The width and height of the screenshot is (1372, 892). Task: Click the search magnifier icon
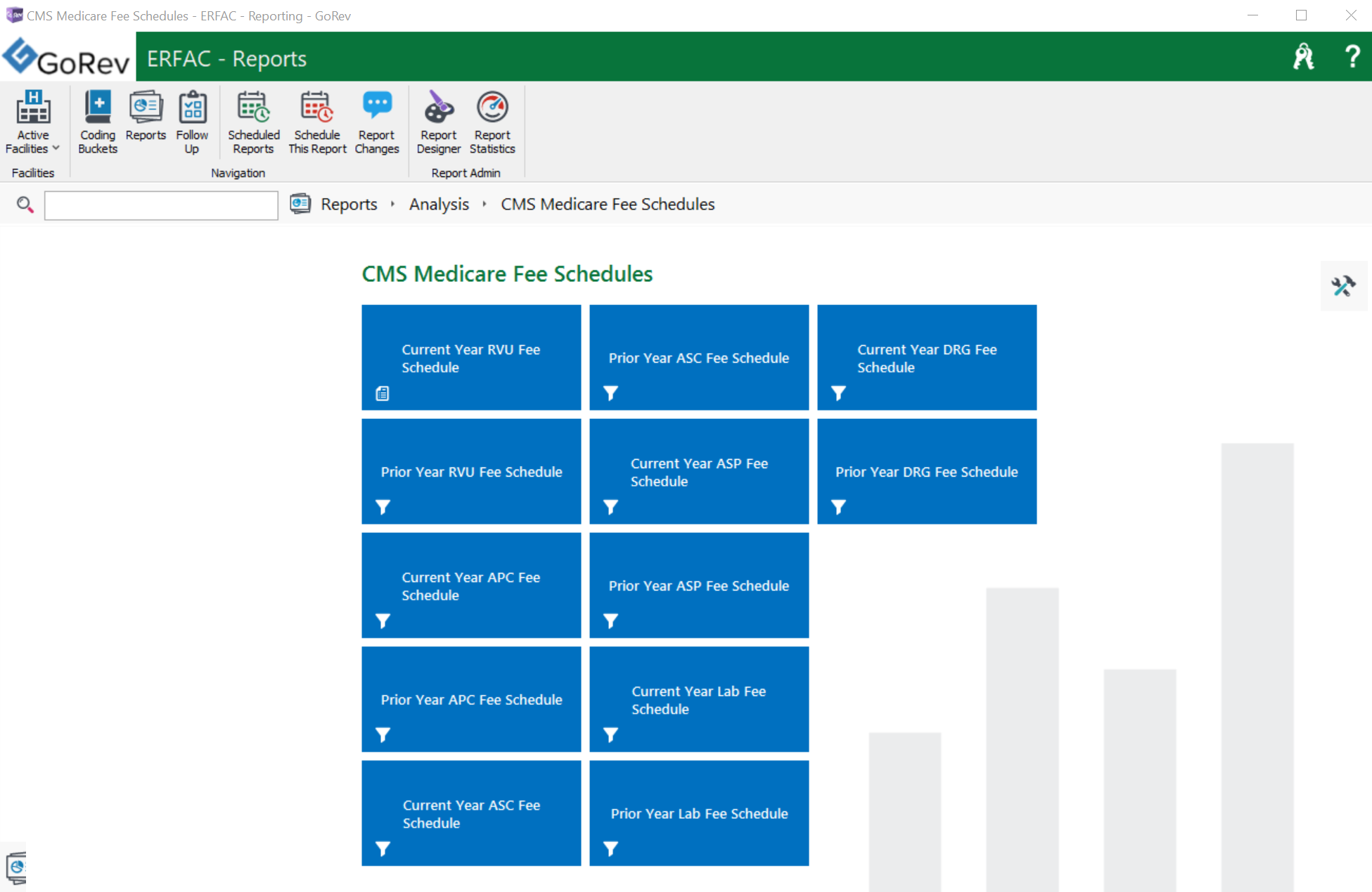click(x=25, y=205)
